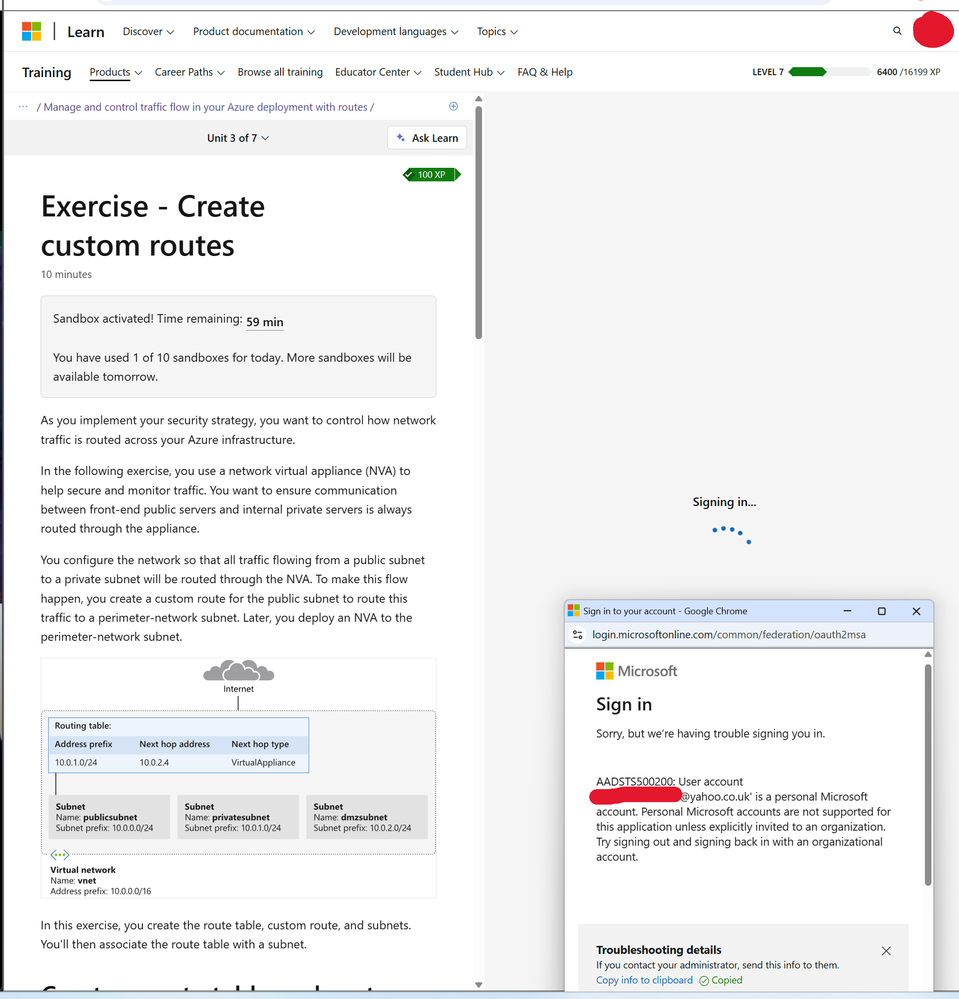Image resolution: width=959 pixels, height=999 pixels.
Task: Open the Training section link
Action: point(47,72)
